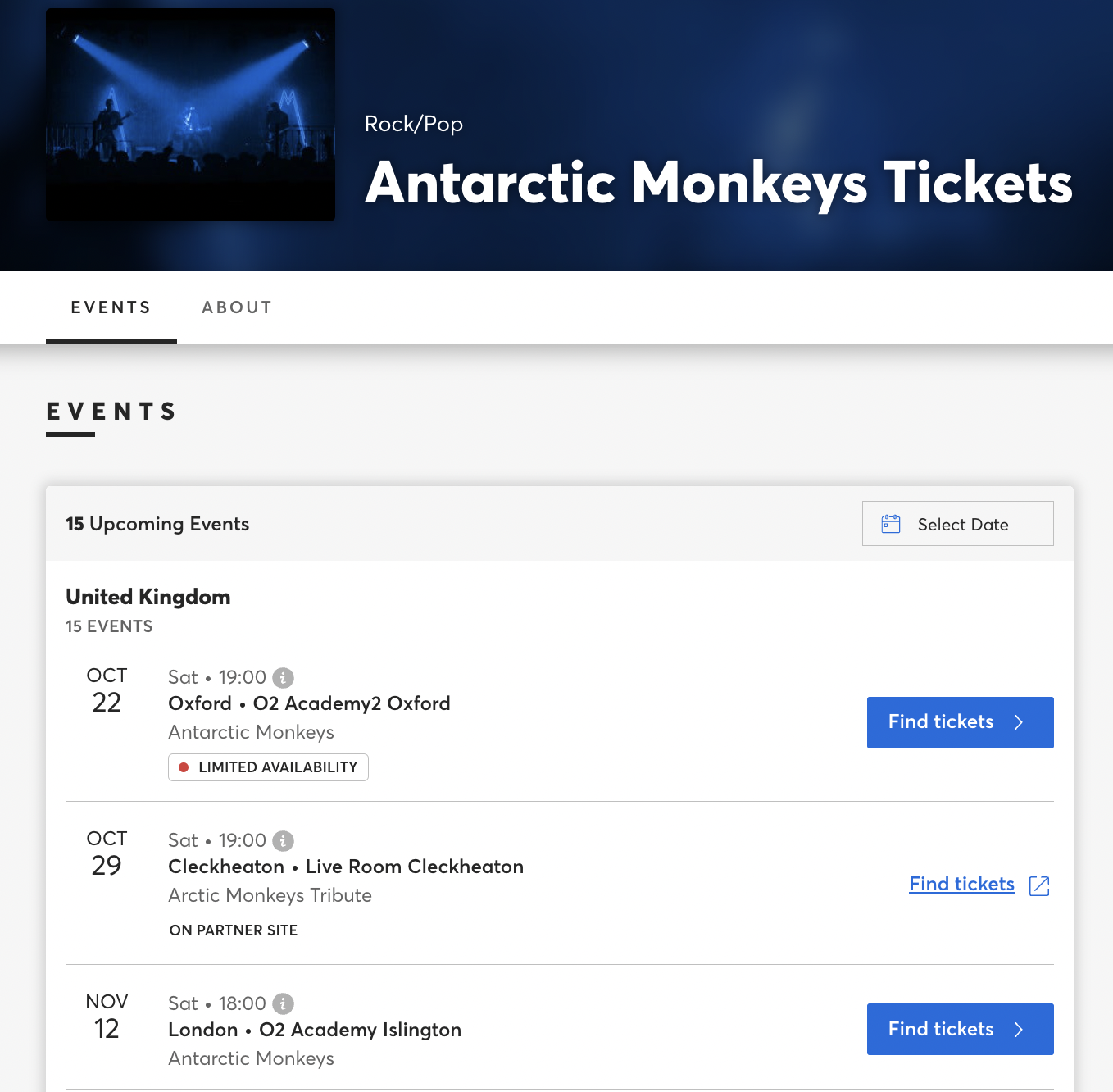Screen dimensions: 1113x1092
Task: Click external link icon for Cleckheaton tickets
Action: (1039, 885)
